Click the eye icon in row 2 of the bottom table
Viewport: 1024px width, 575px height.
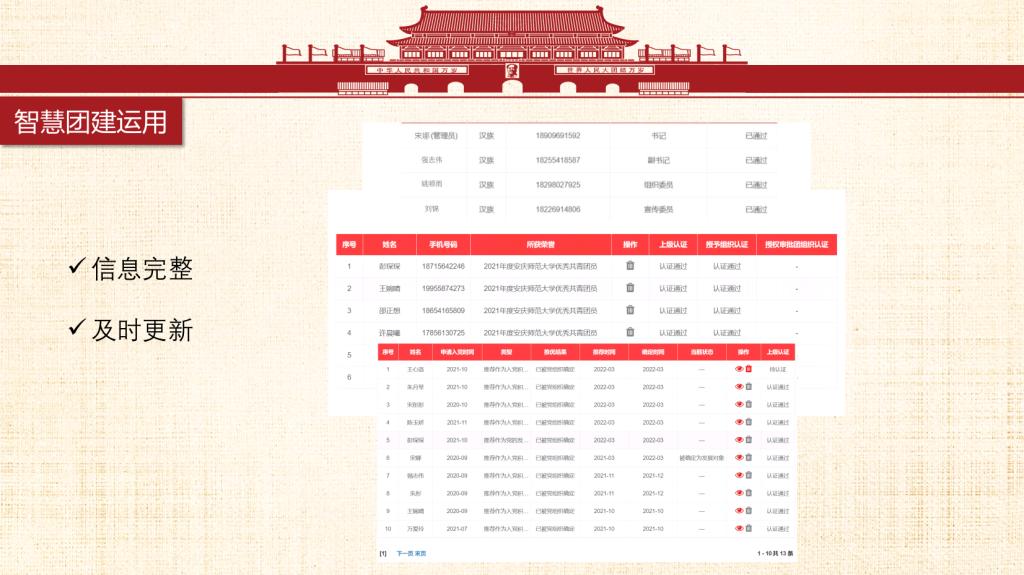click(739, 387)
